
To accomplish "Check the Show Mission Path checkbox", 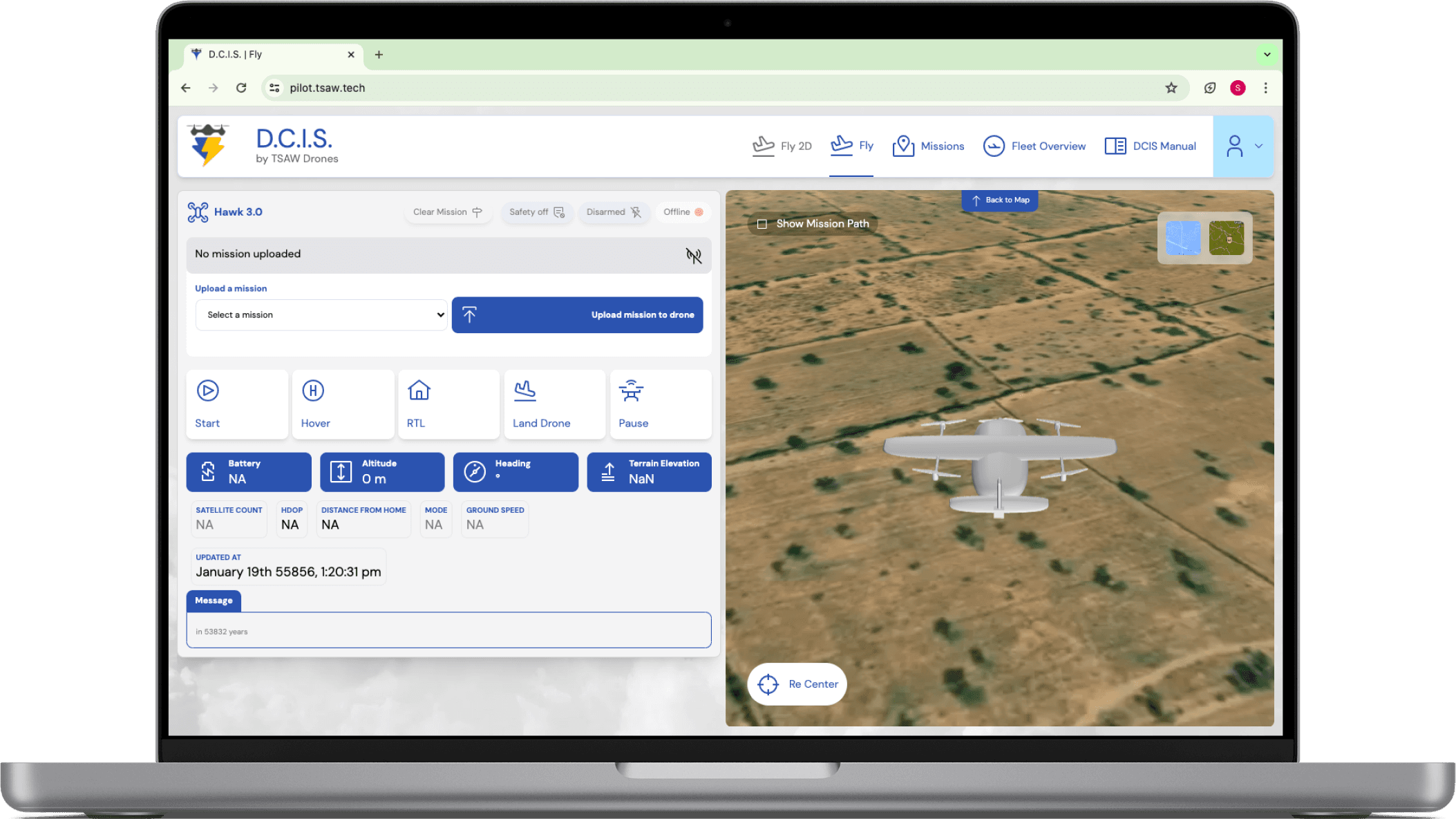I will pos(762,224).
